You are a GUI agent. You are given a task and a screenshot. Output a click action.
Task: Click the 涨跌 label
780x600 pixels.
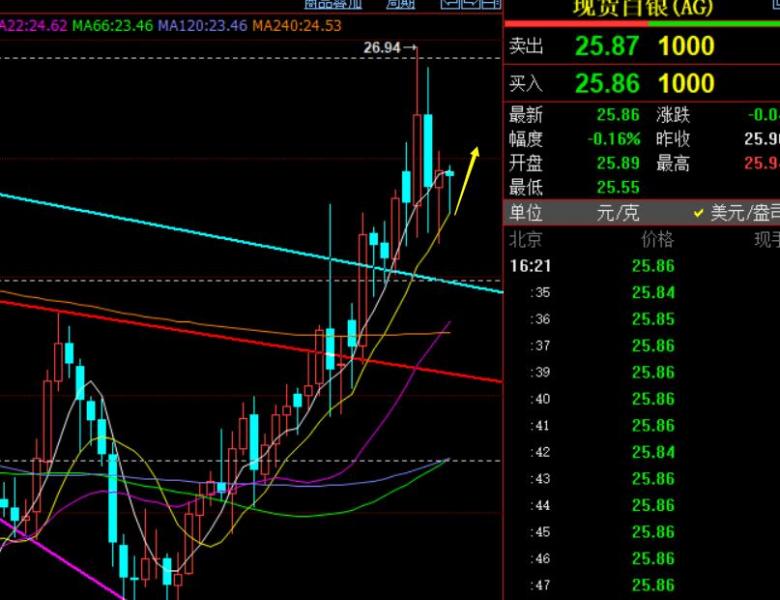673,115
